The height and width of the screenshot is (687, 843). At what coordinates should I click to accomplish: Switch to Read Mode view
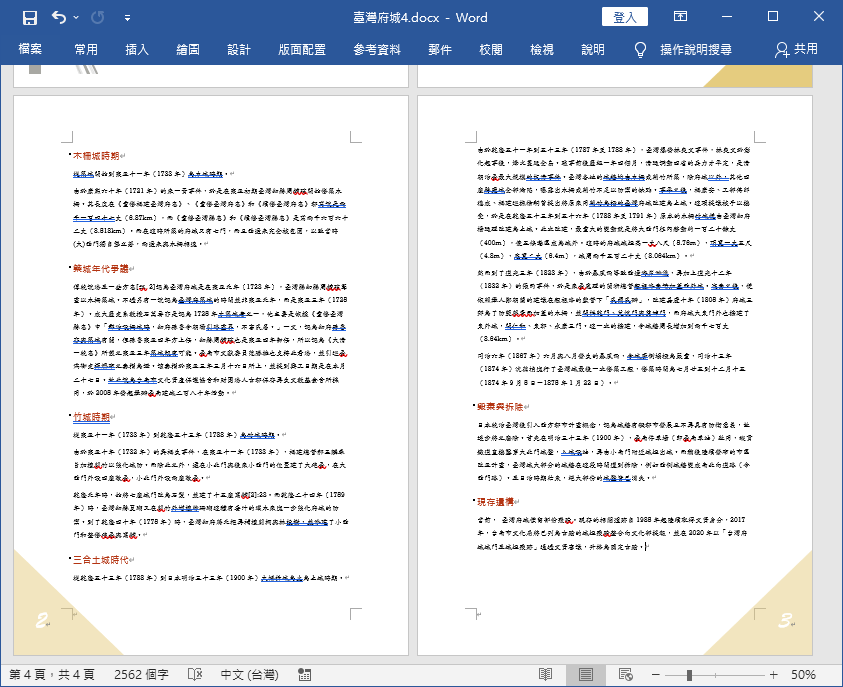coord(545,675)
